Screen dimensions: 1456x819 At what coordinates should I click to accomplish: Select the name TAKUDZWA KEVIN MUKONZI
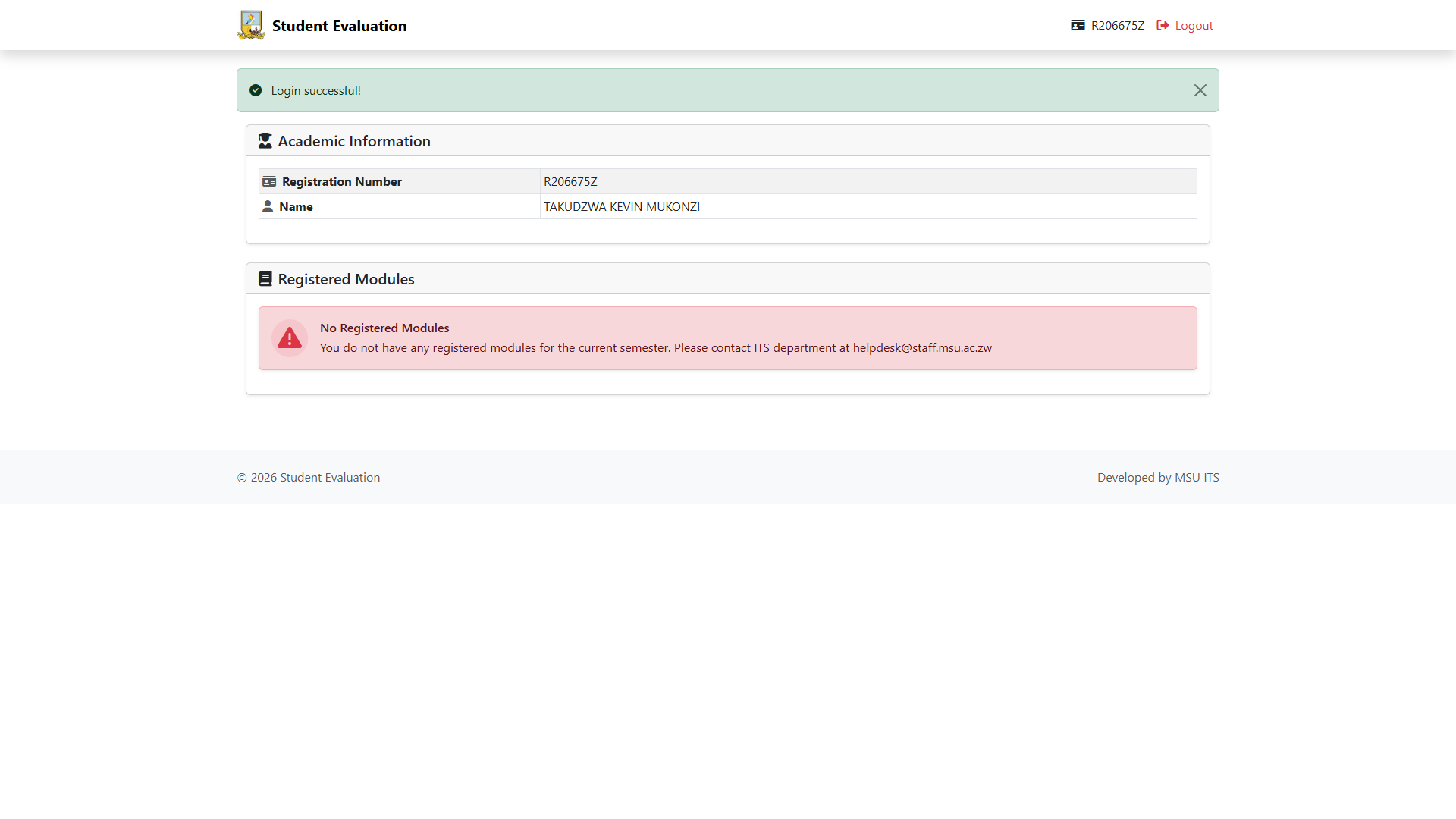621,207
